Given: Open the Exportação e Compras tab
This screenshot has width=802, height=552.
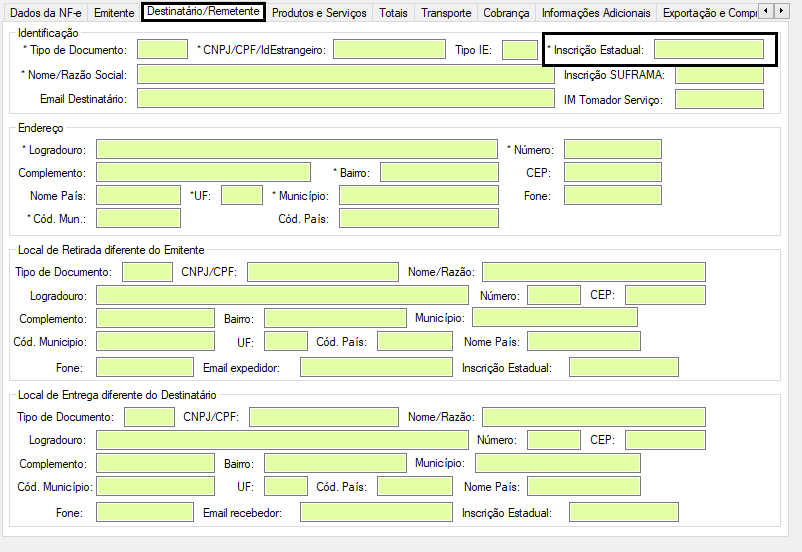Looking at the screenshot, I should point(707,12).
